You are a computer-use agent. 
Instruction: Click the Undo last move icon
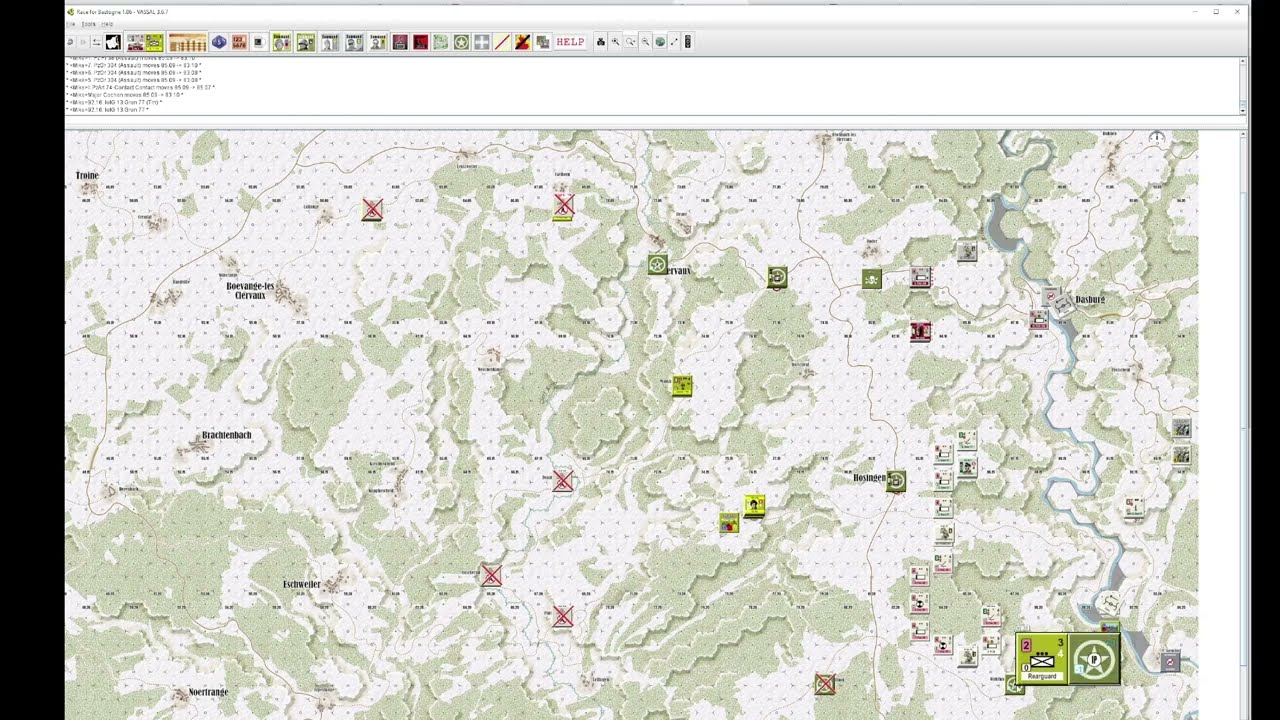tap(70, 42)
